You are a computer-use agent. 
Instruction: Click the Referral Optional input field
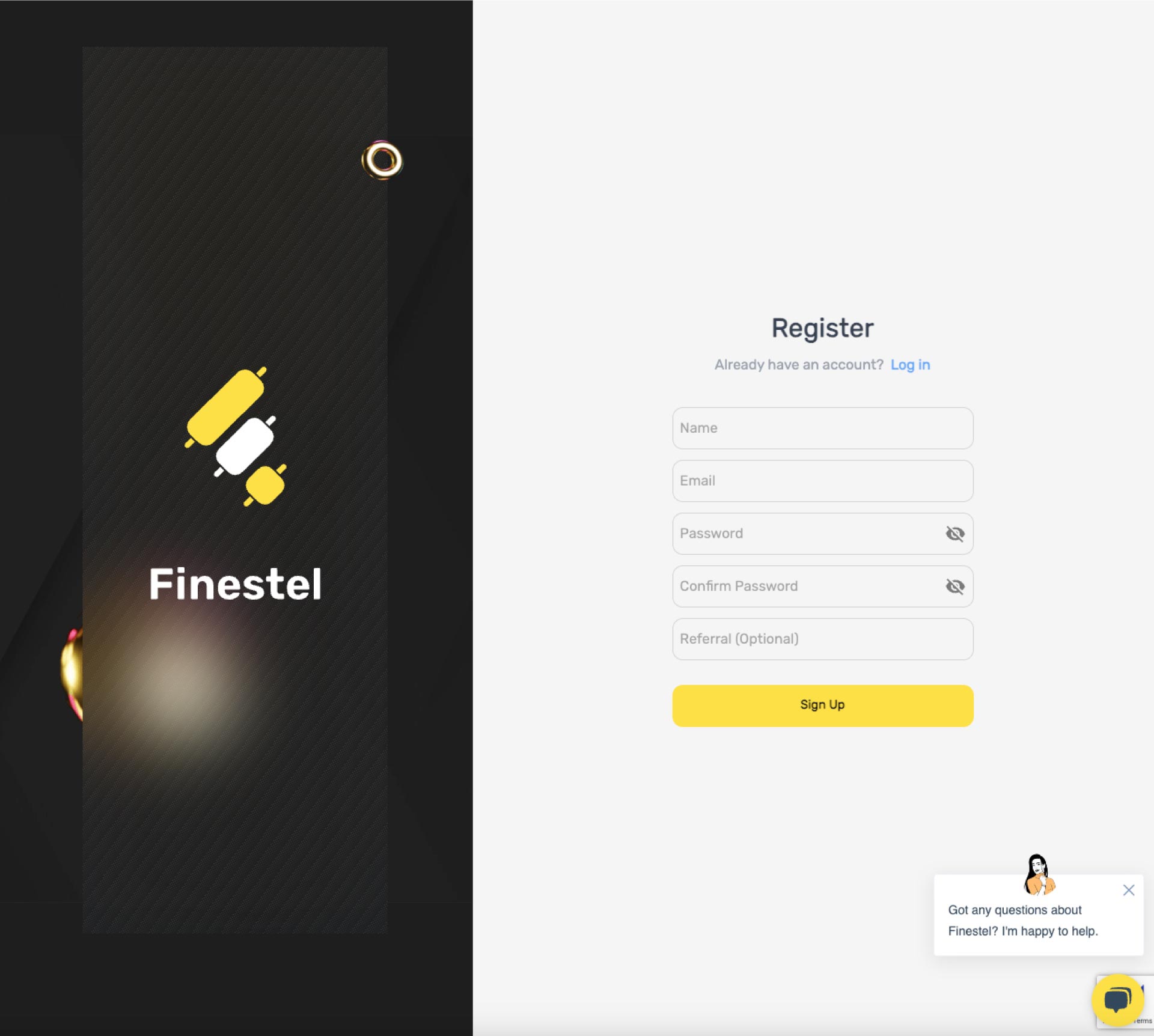click(822, 639)
